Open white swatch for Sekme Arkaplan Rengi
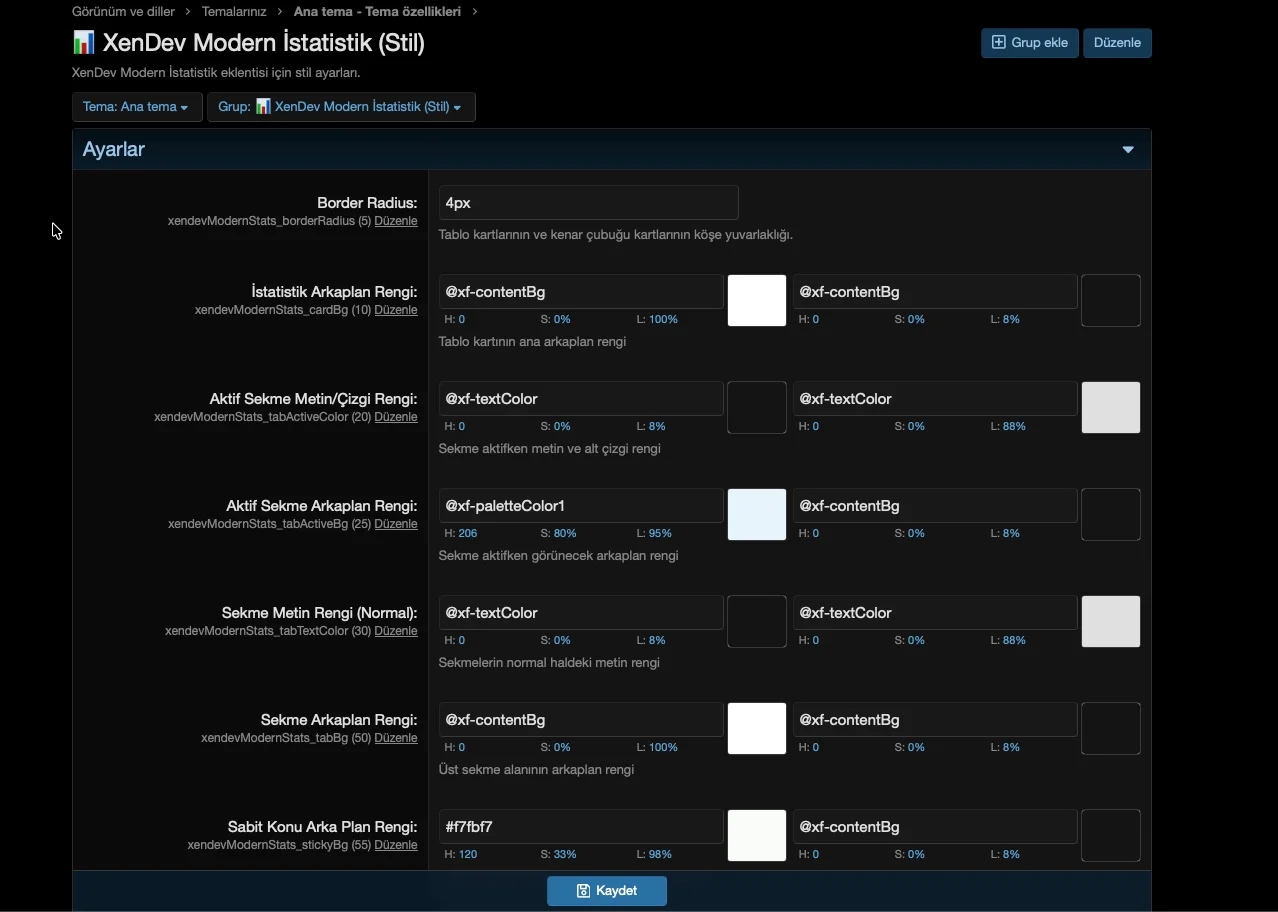 click(x=757, y=729)
